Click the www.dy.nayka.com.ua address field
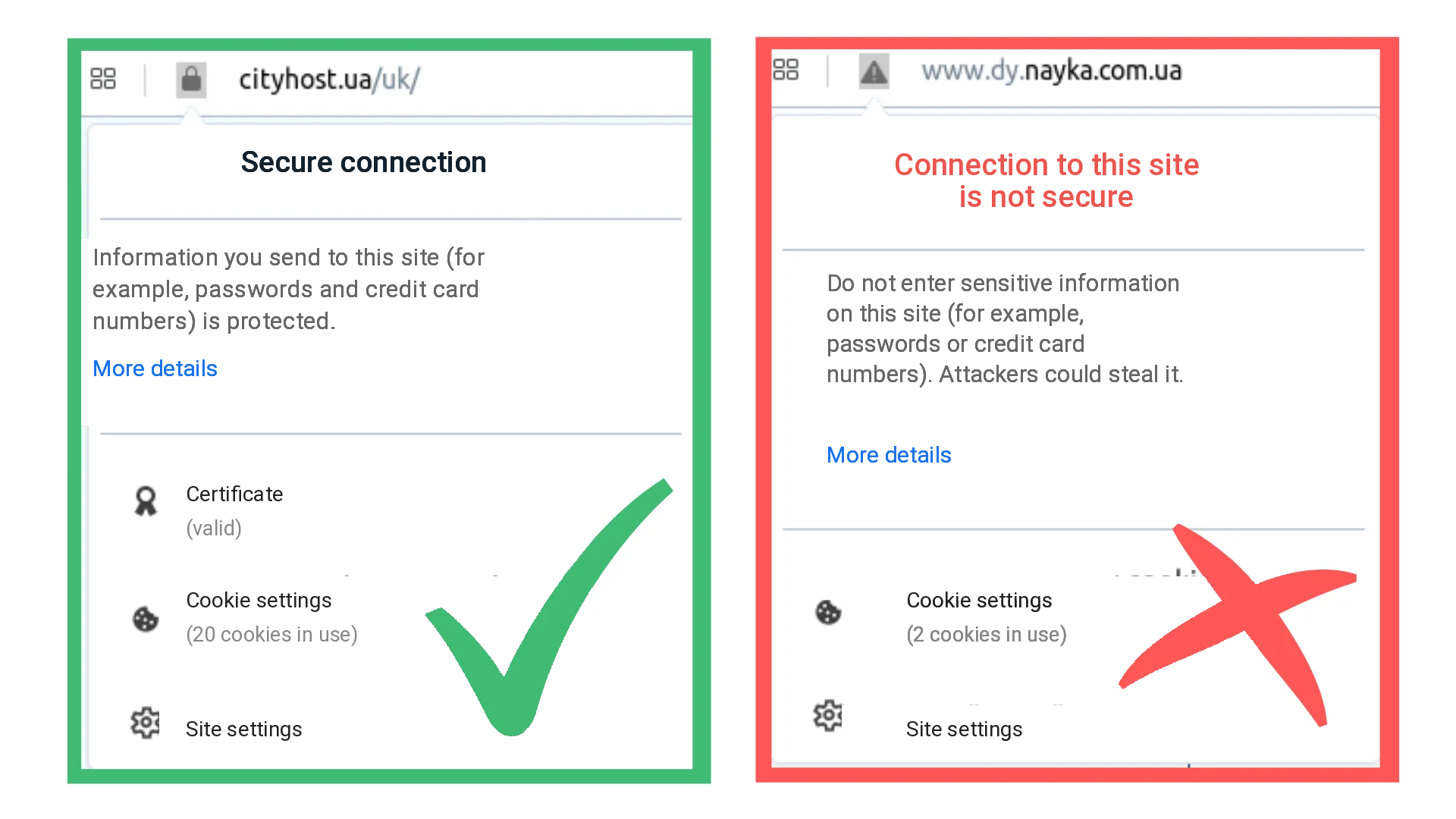 [1051, 71]
